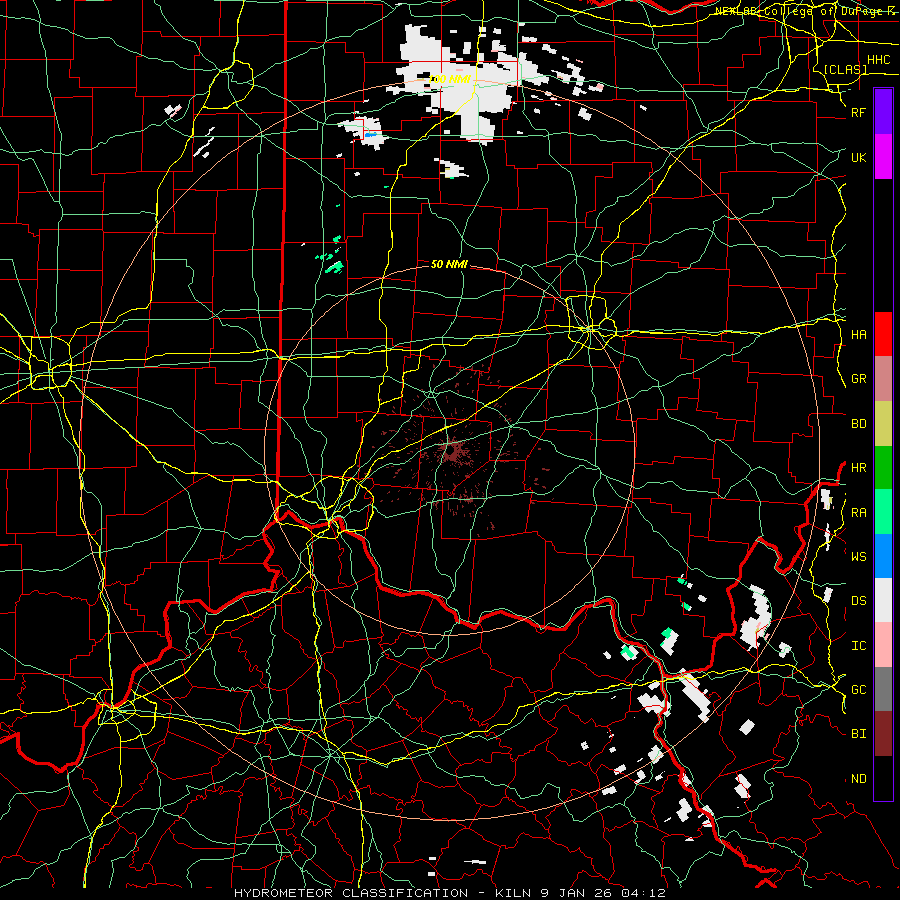Select the yellow BD legend color swatch
Screen dimensions: 900x900
883,423
